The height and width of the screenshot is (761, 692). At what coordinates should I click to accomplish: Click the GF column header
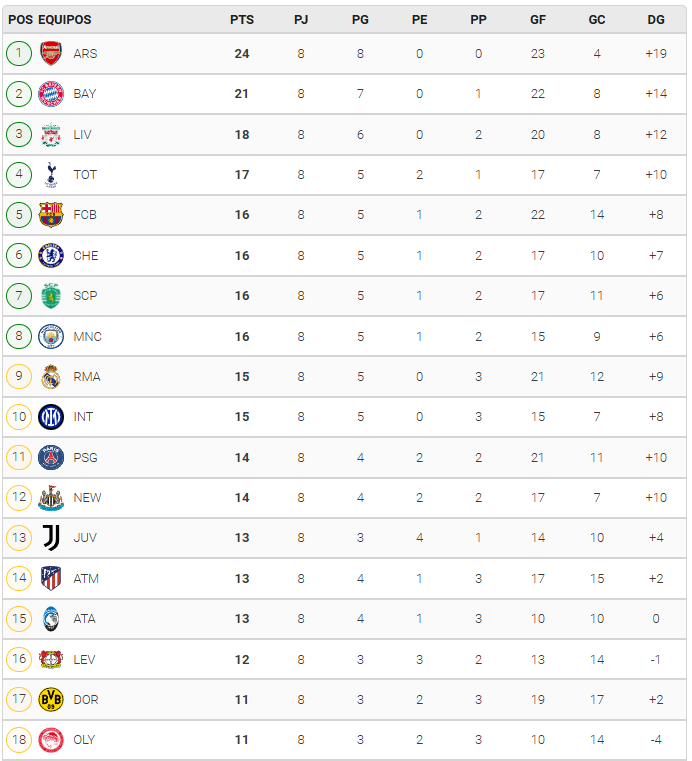(x=538, y=20)
